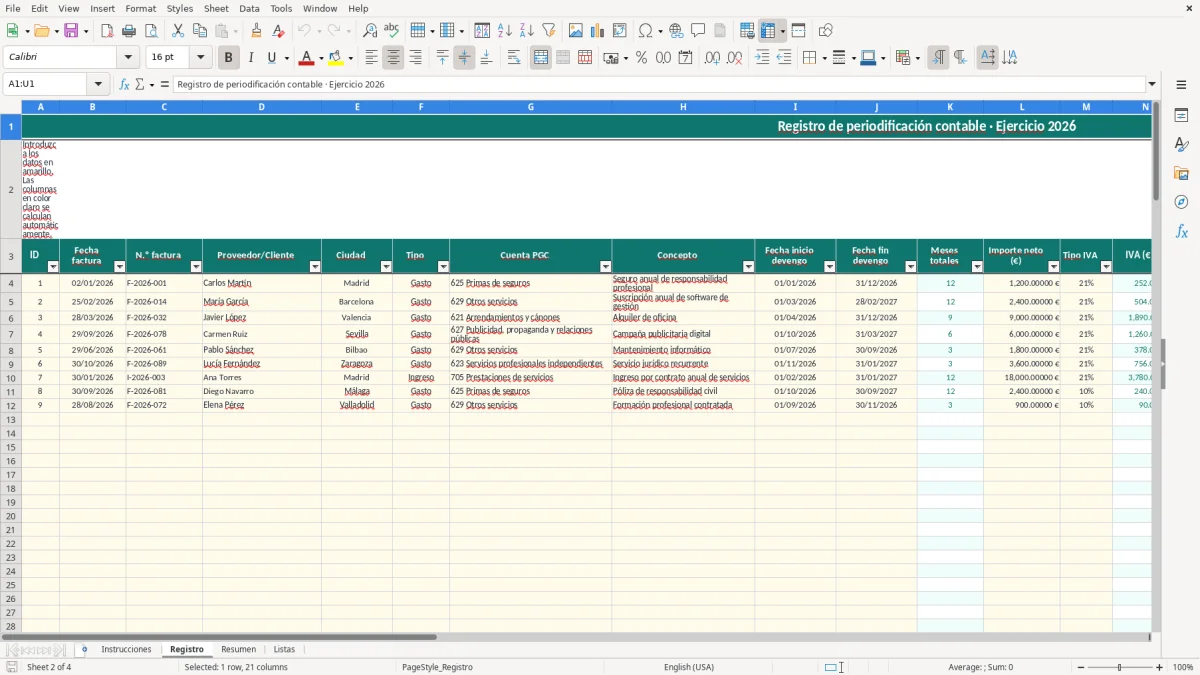Open Find & Replace icon
Viewport: 1200px width, 675px height.
(x=370, y=31)
